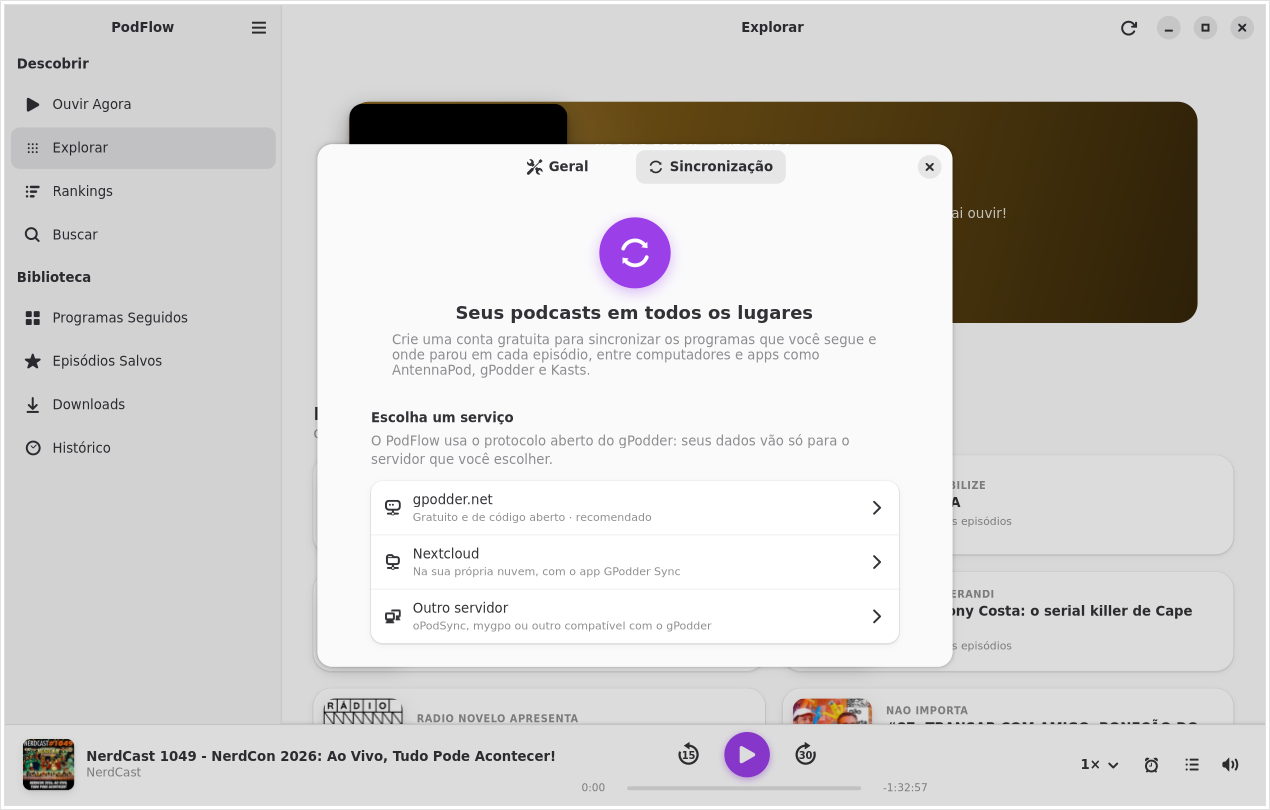Close the PodFlow window
Screen dimensions: 1270x810
(x=1242, y=28)
